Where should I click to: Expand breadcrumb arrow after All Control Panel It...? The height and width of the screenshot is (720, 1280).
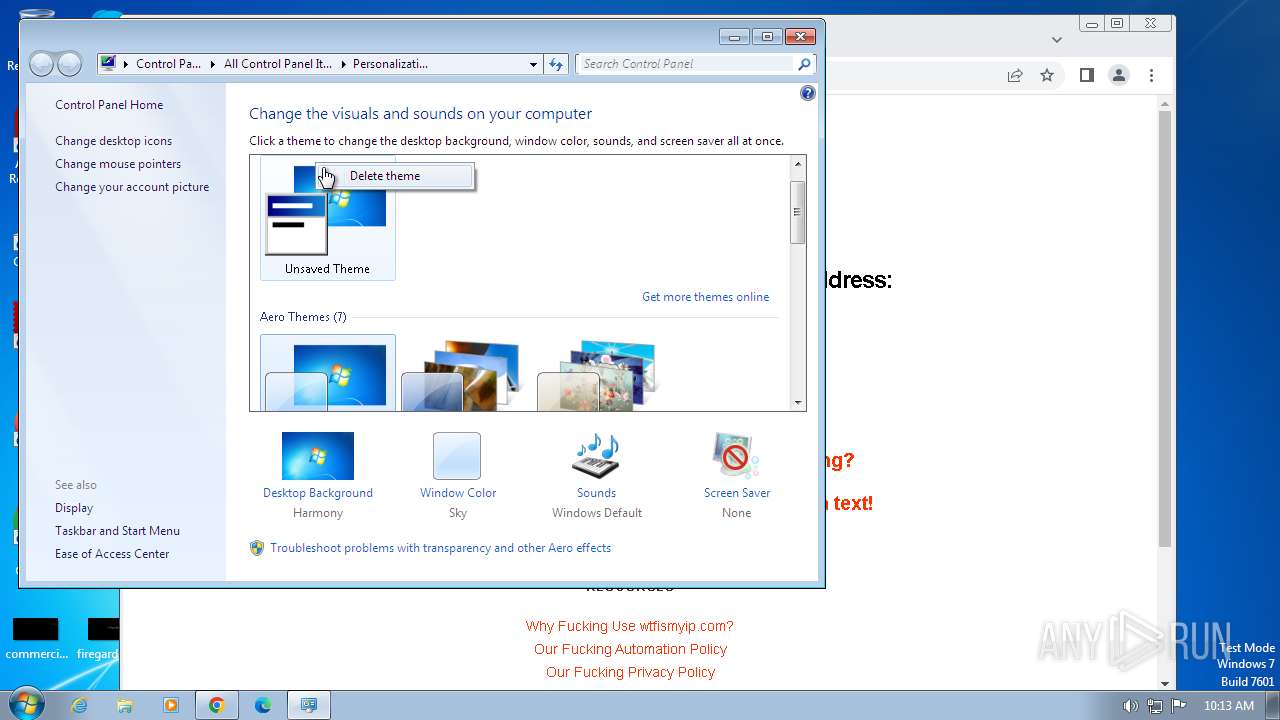tap(343, 64)
